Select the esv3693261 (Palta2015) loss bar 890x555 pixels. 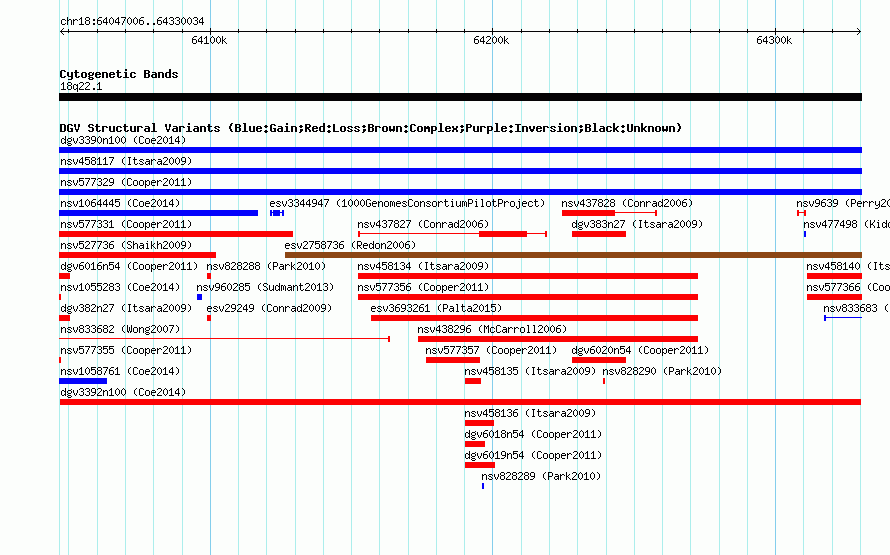(x=534, y=318)
